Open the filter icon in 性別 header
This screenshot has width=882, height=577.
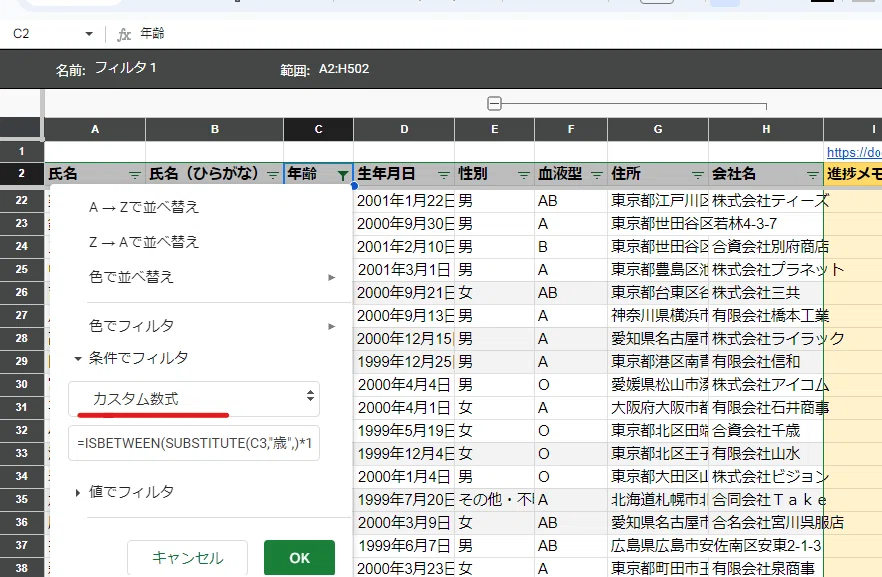524,175
